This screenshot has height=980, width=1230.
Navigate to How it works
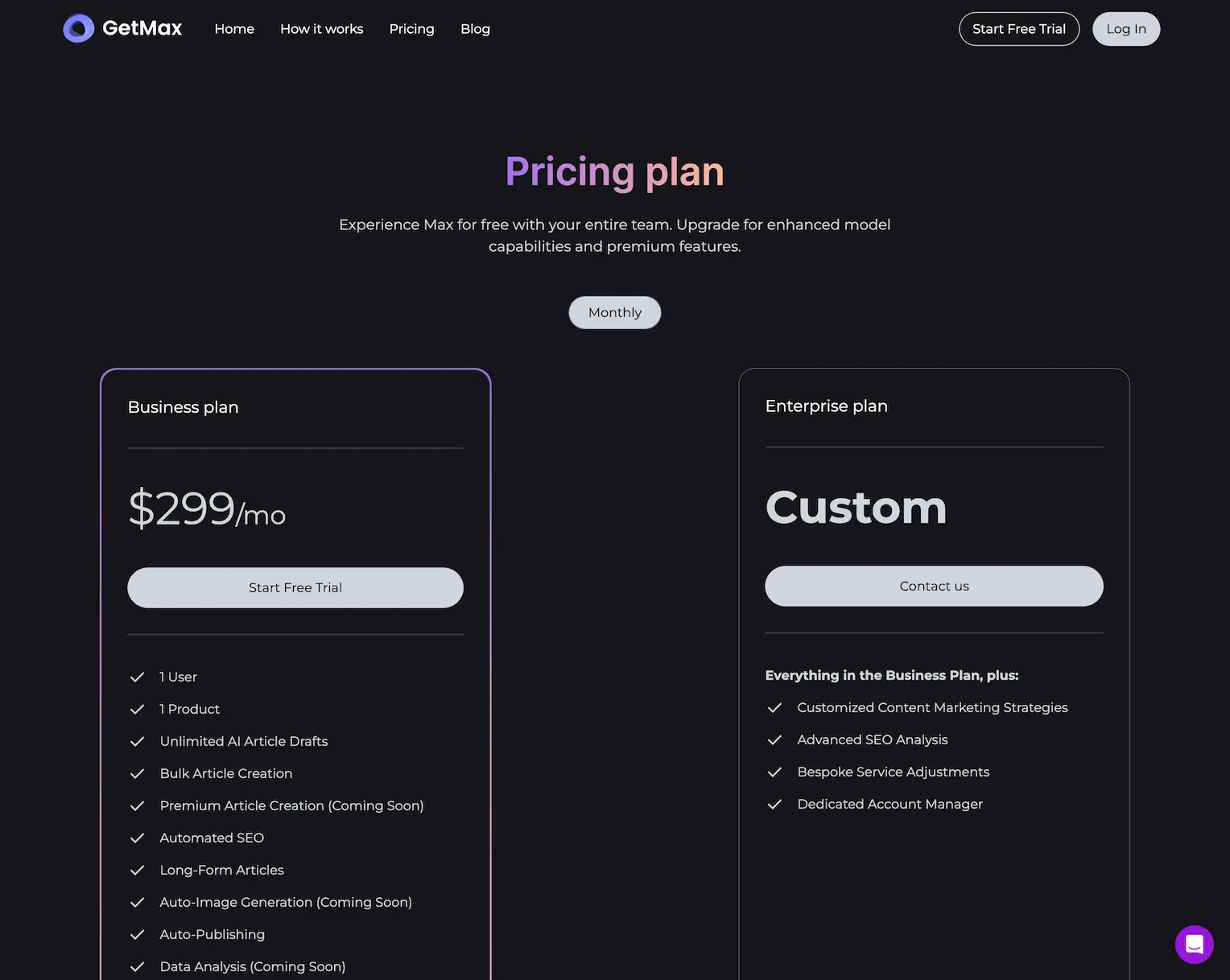(321, 28)
